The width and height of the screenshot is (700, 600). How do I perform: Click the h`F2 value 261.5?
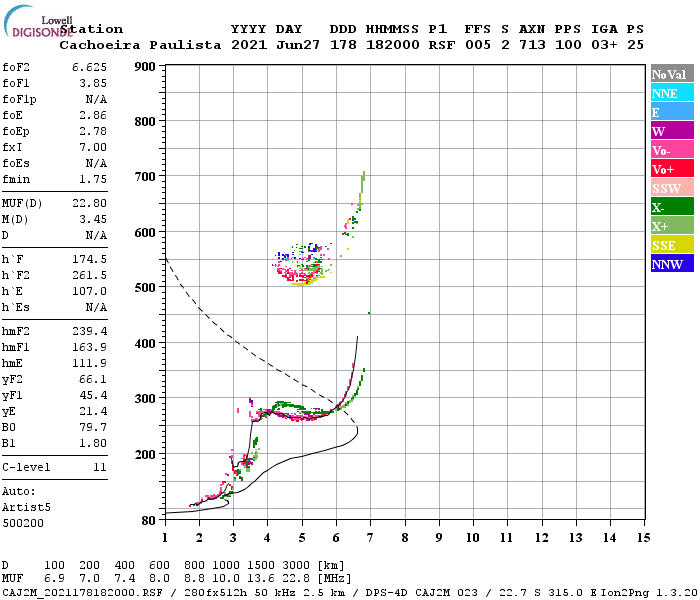pyautogui.click(x=89, y=275)
